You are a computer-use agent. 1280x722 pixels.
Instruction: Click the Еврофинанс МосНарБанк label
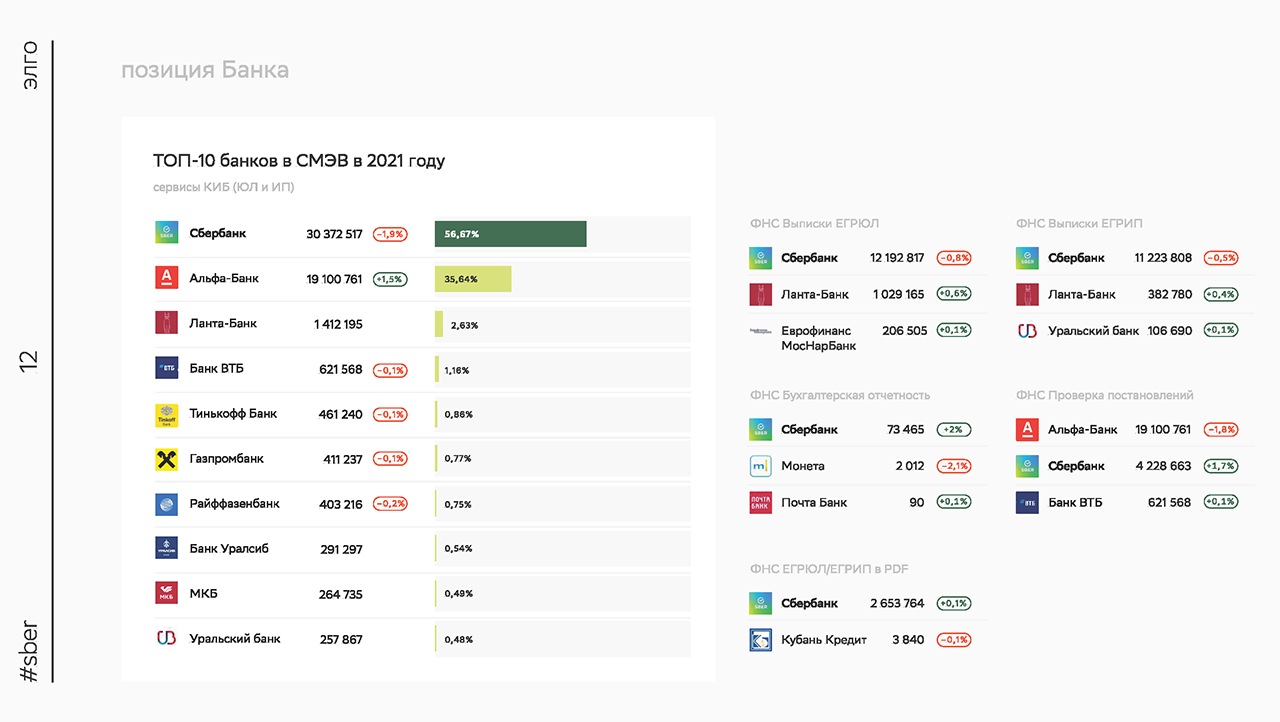pyautogui.click(x=818, y=338)
